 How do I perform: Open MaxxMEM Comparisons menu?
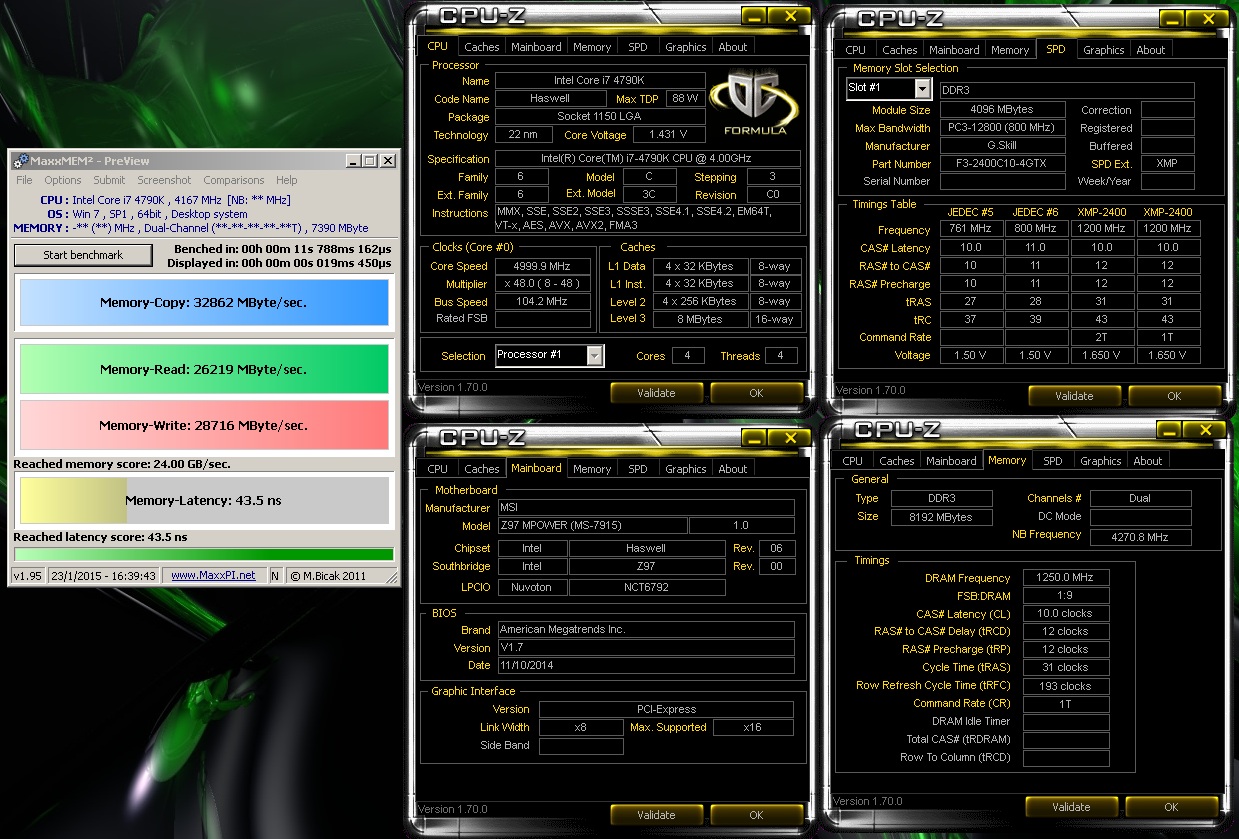click(x=234, y=180)
